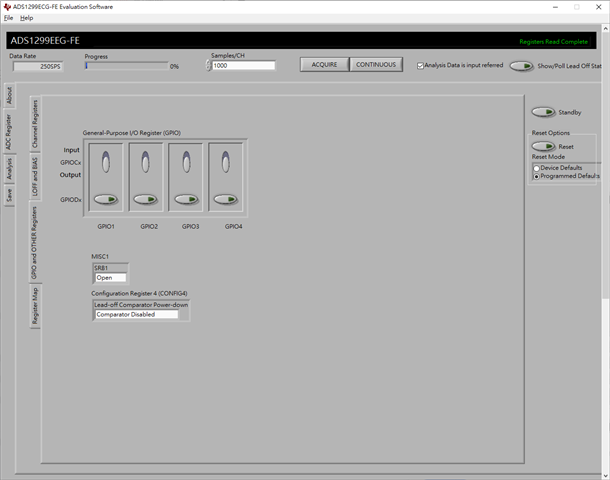Uncheck Analysis Data is input referred
This screenshot has height=480, width=610.
[x=420, y=66]
